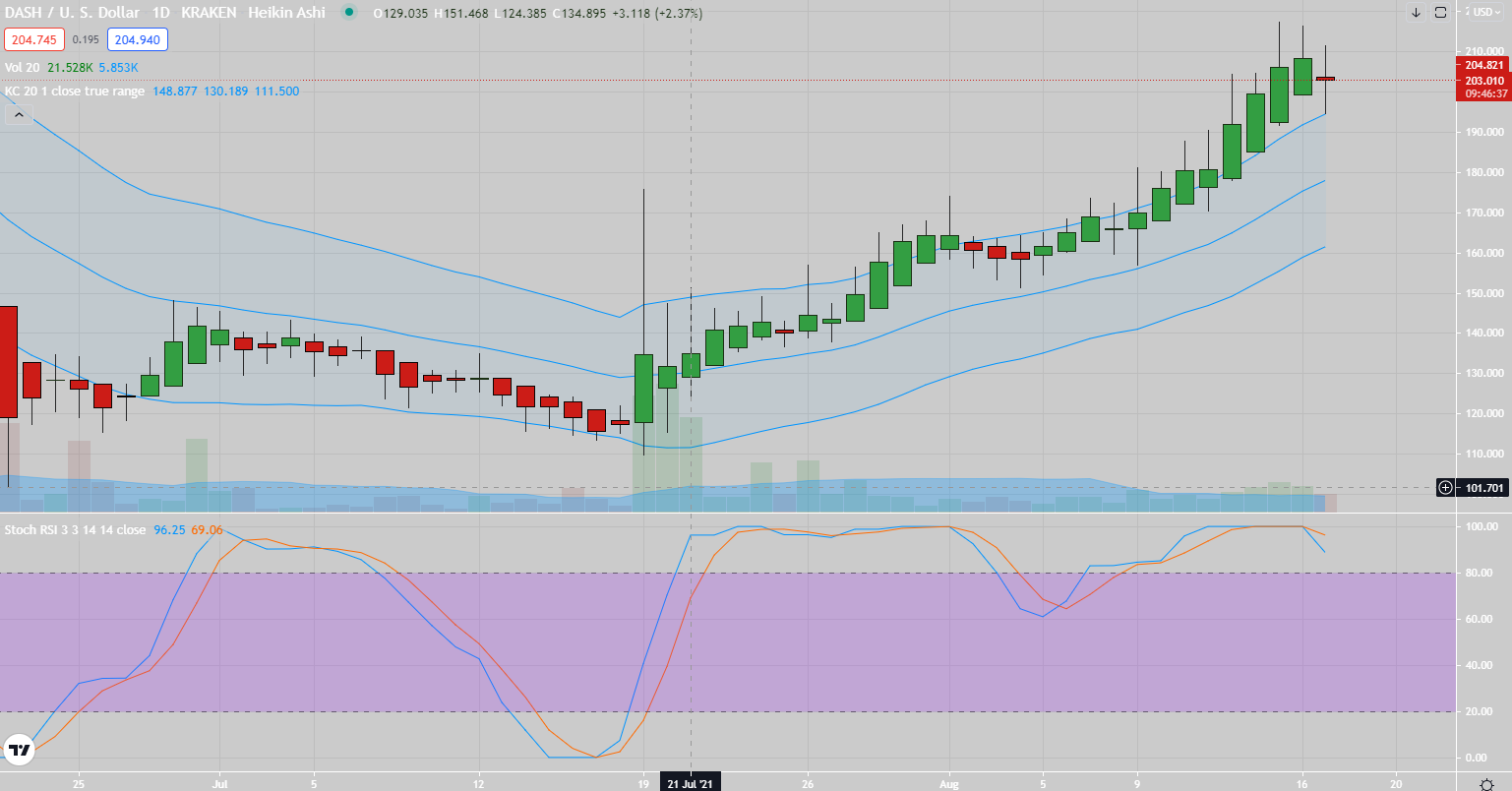Click the red sell price 204.745 button
The image size is (1512, 791).
(x=34, y=39)
